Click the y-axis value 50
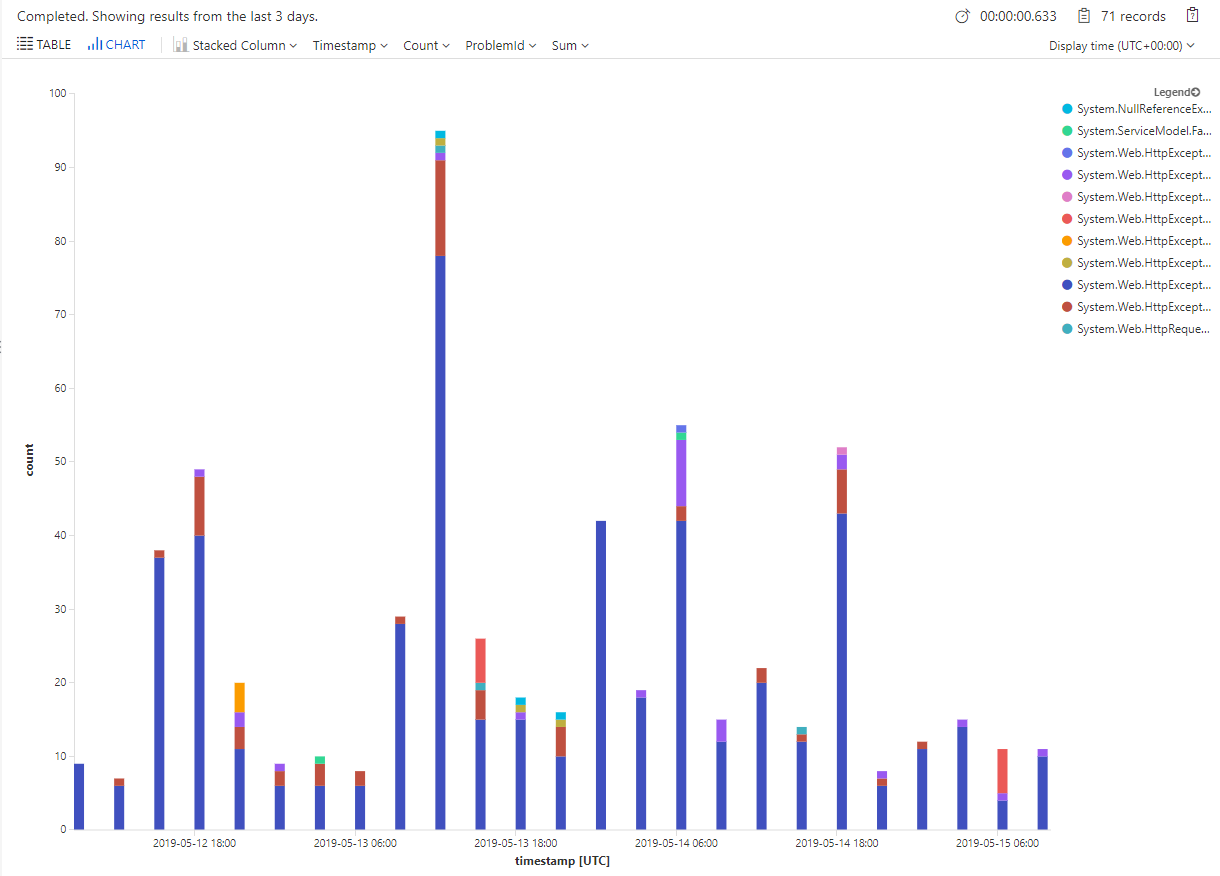Screen dimensions: 1220x876 pos(60,462)
